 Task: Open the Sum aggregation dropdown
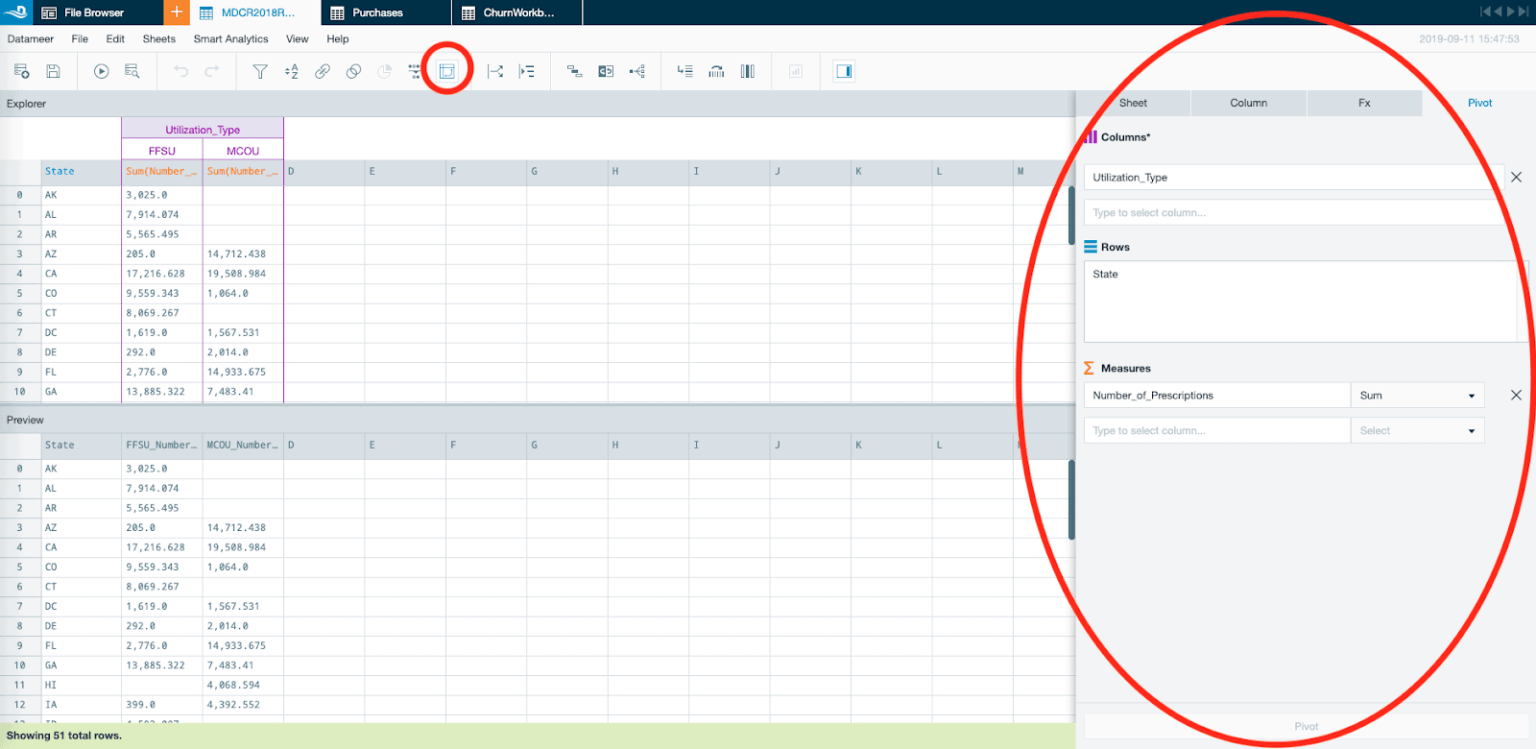click(1416, 395)
